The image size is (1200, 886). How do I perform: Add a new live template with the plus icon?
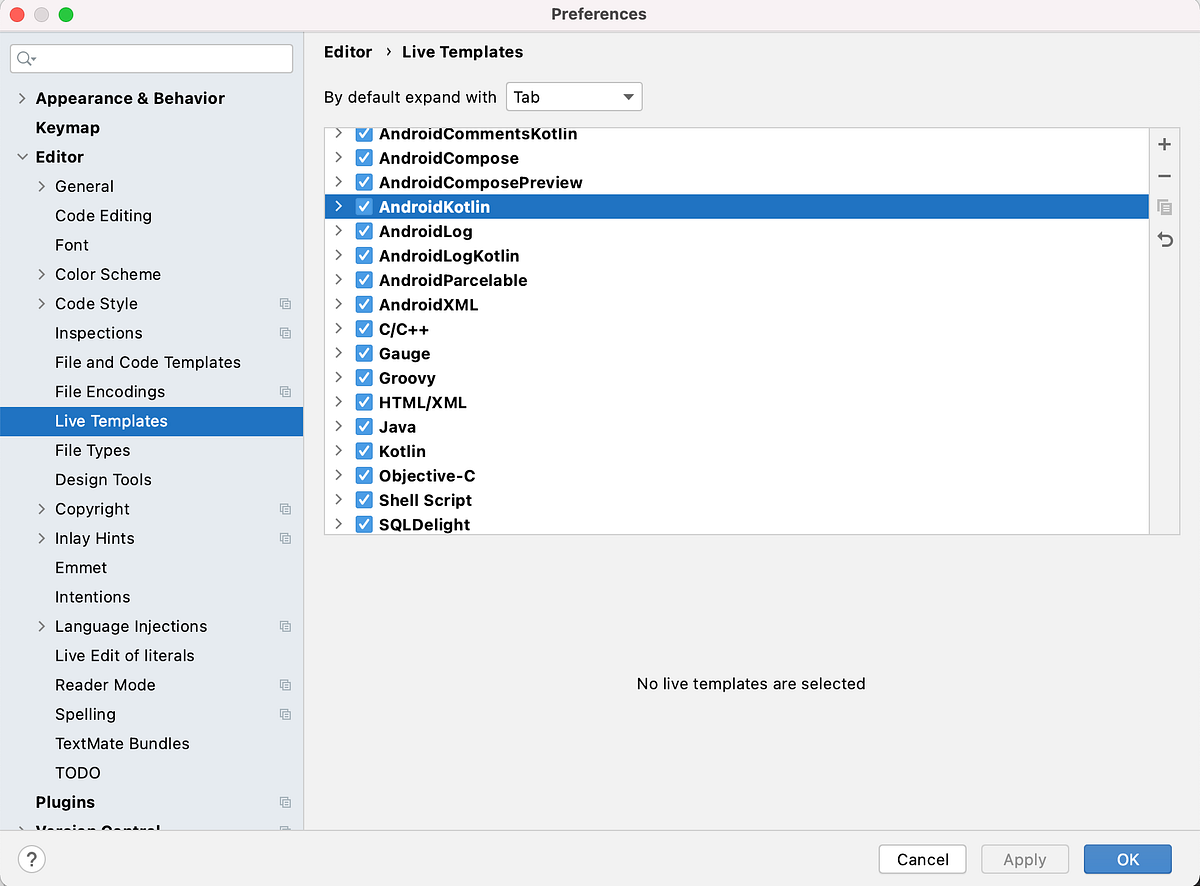(1164, 144)
